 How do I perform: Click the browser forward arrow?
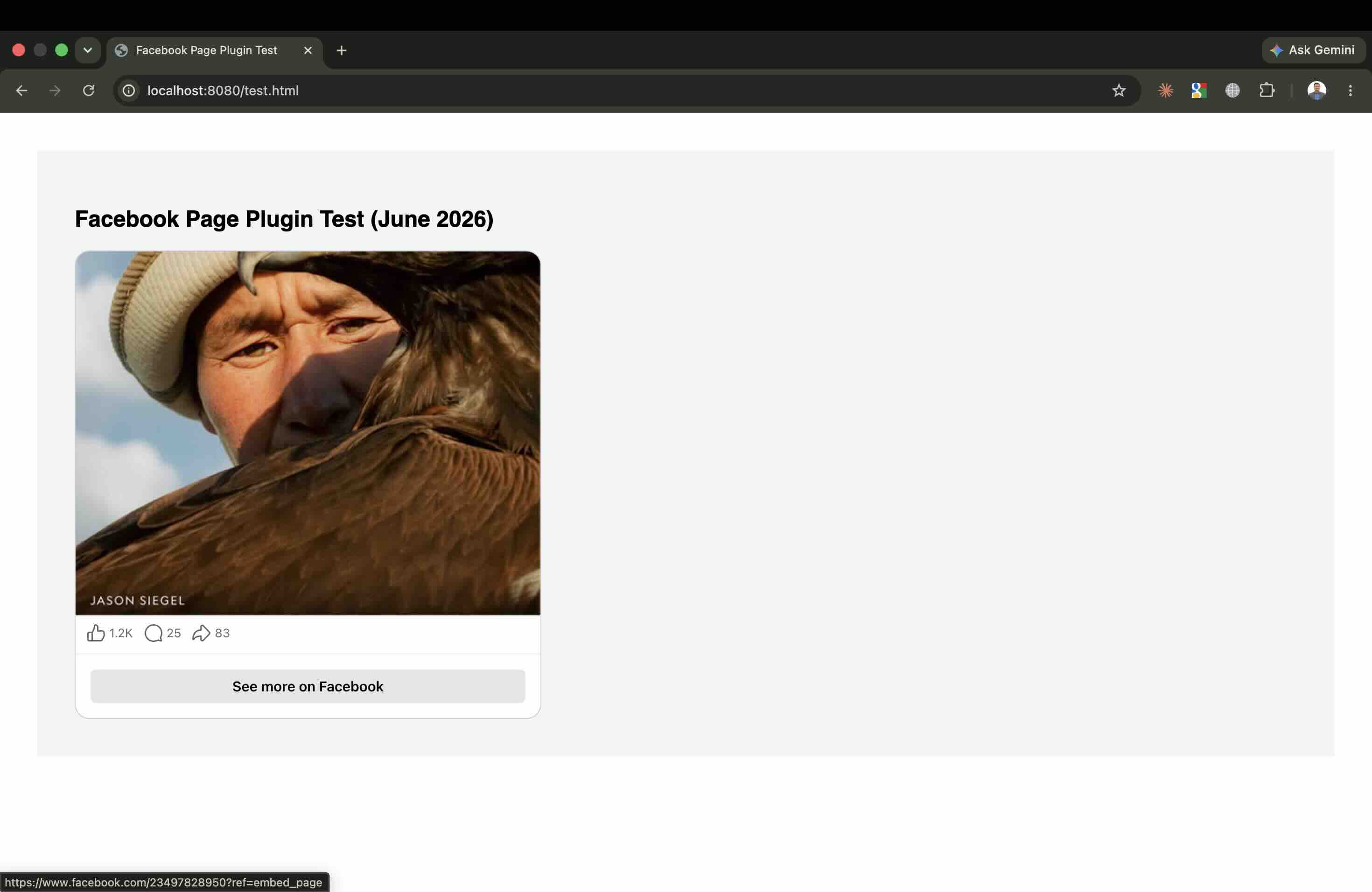(55, 91)
